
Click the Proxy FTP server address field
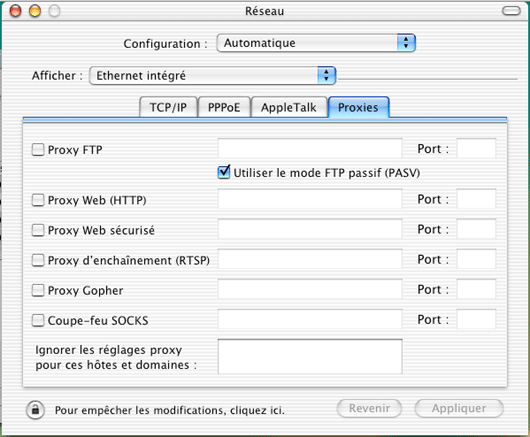pos(310,148)
